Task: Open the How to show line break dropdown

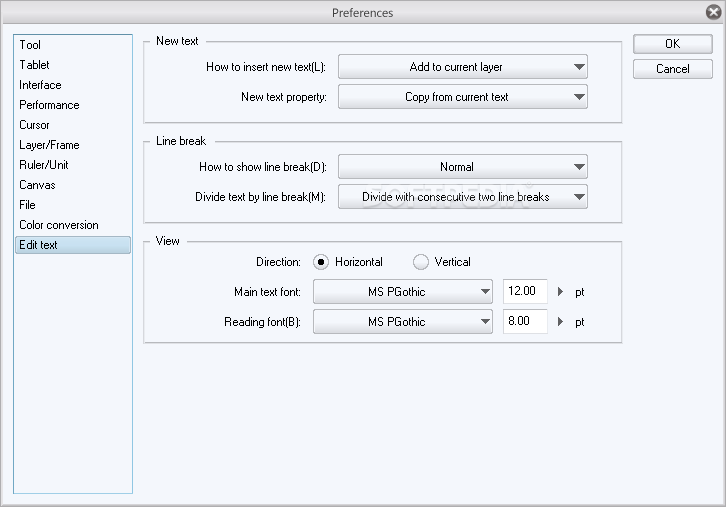Action: click(x=463, y=167)
